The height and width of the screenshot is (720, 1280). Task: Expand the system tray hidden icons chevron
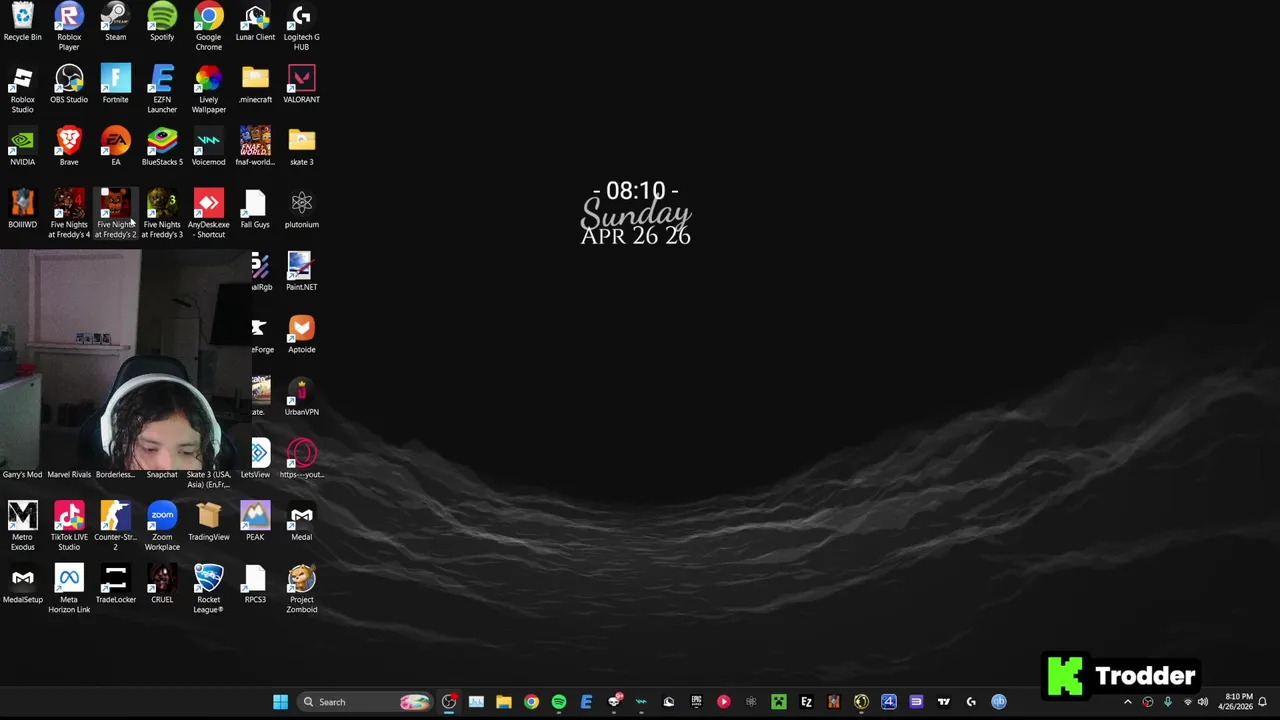click(x=1128, y=702)
